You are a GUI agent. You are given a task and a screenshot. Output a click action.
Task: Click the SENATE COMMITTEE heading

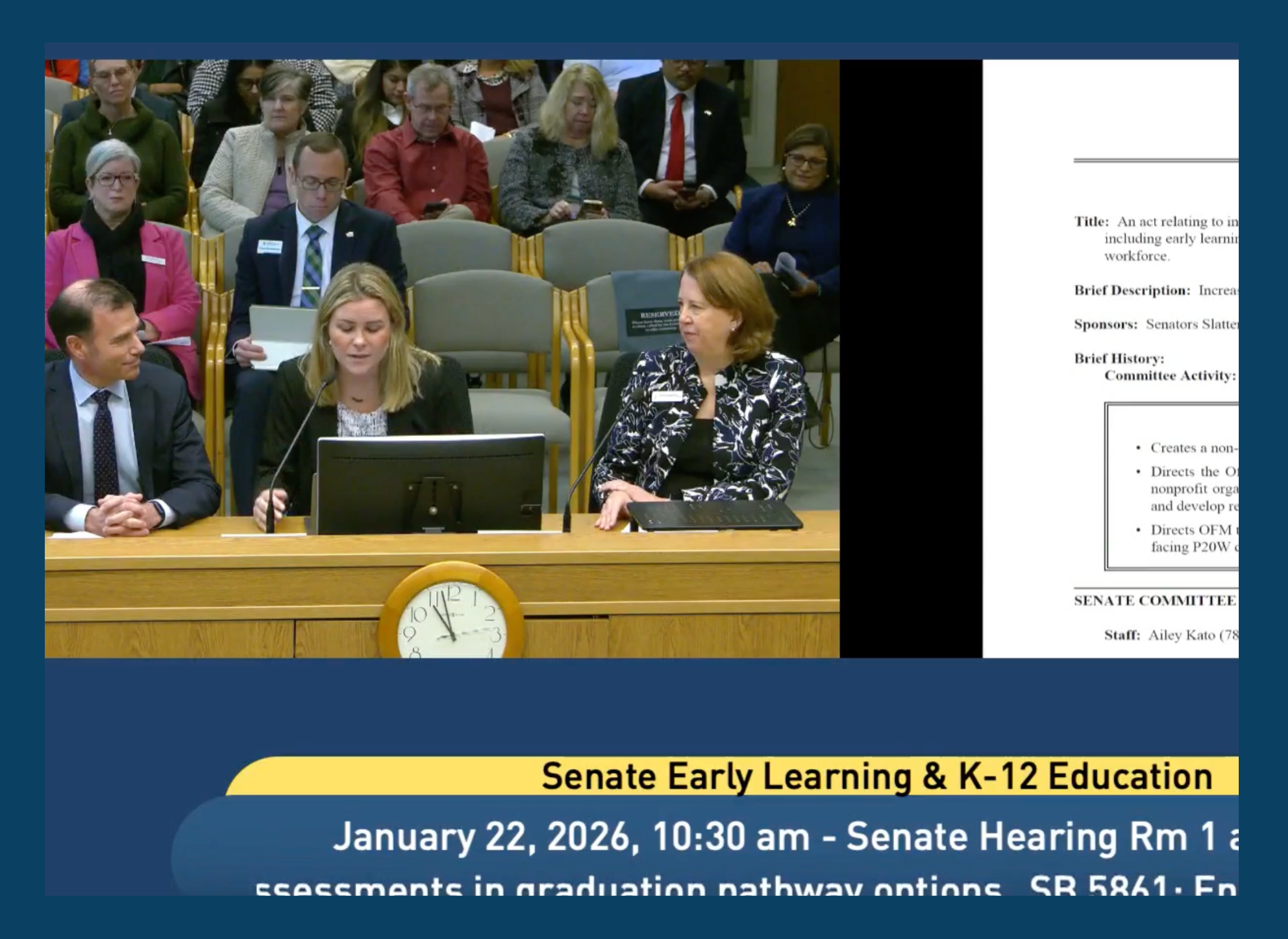click(x=1154, y=601)
